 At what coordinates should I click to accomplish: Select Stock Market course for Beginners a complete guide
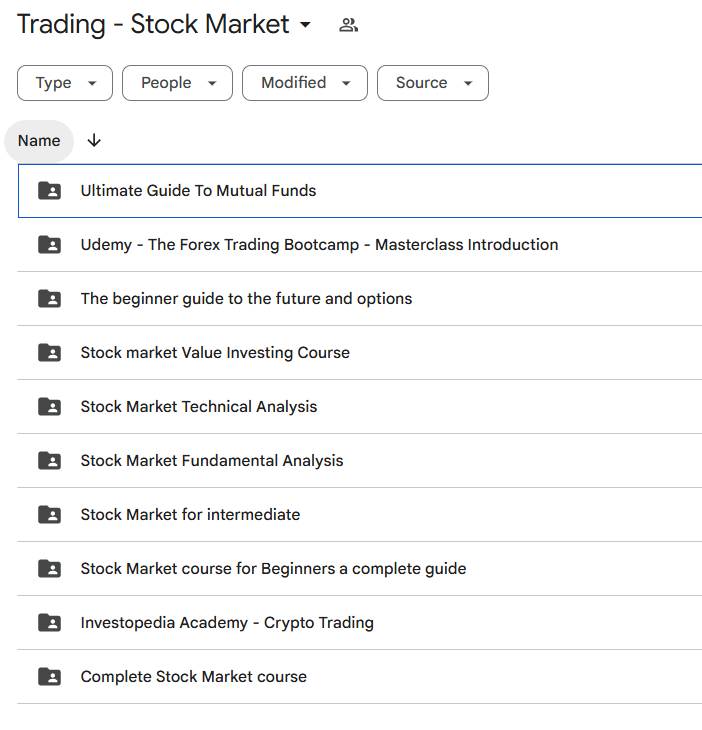point(359,569)
